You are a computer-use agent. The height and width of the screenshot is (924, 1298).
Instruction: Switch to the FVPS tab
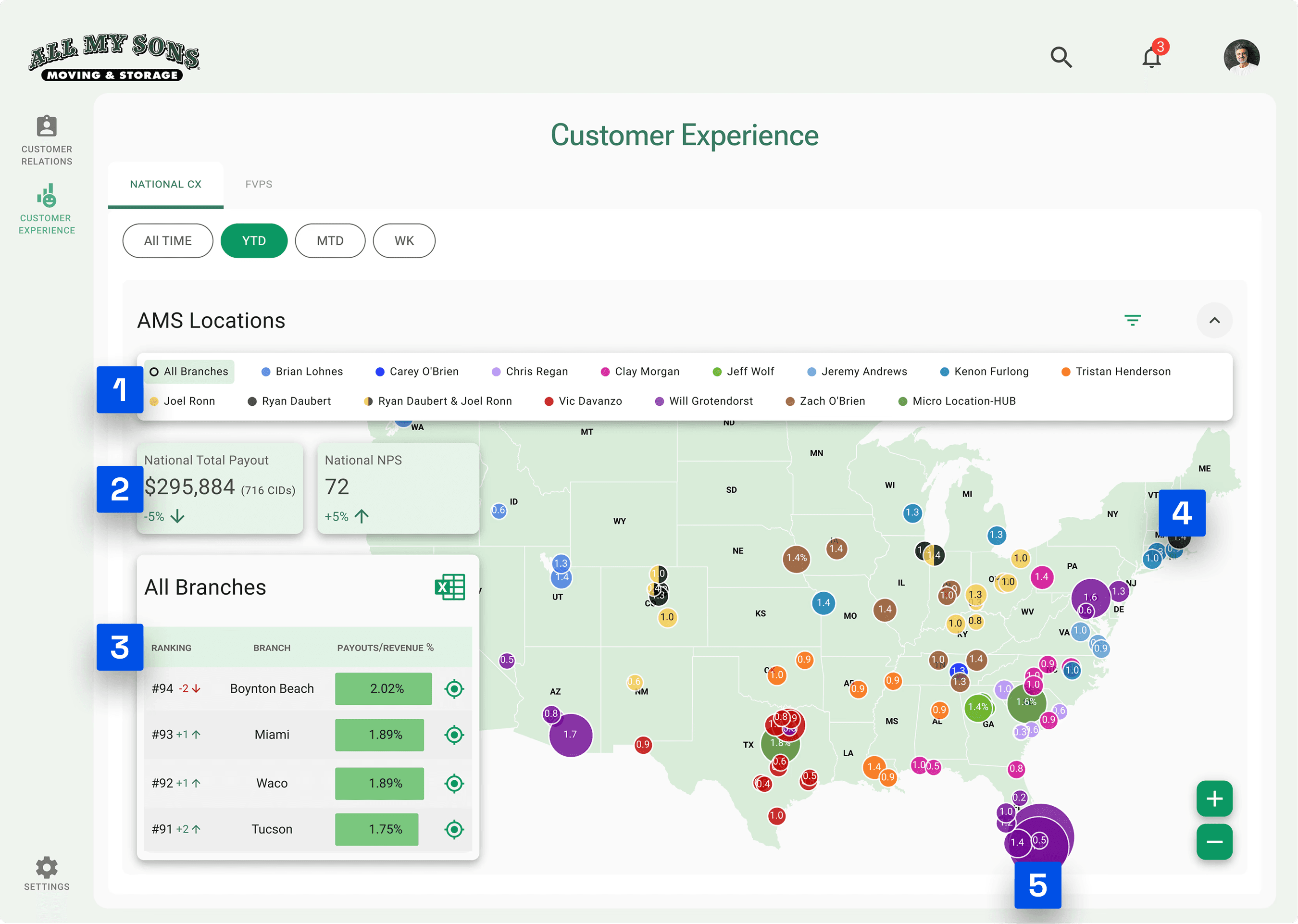(259, 184)
